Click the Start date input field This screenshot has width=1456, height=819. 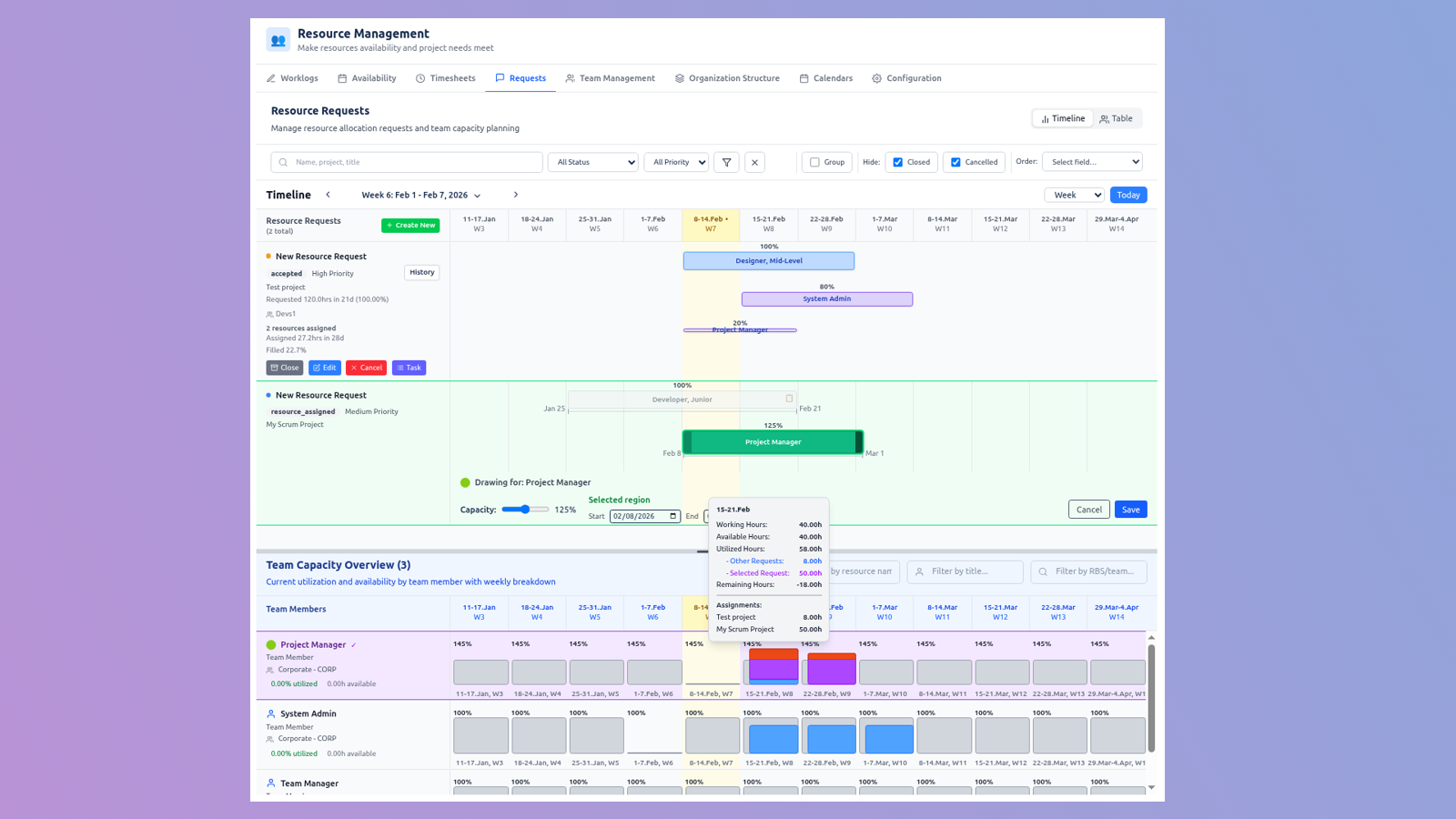pyautogui.click(x=644, y=516)
